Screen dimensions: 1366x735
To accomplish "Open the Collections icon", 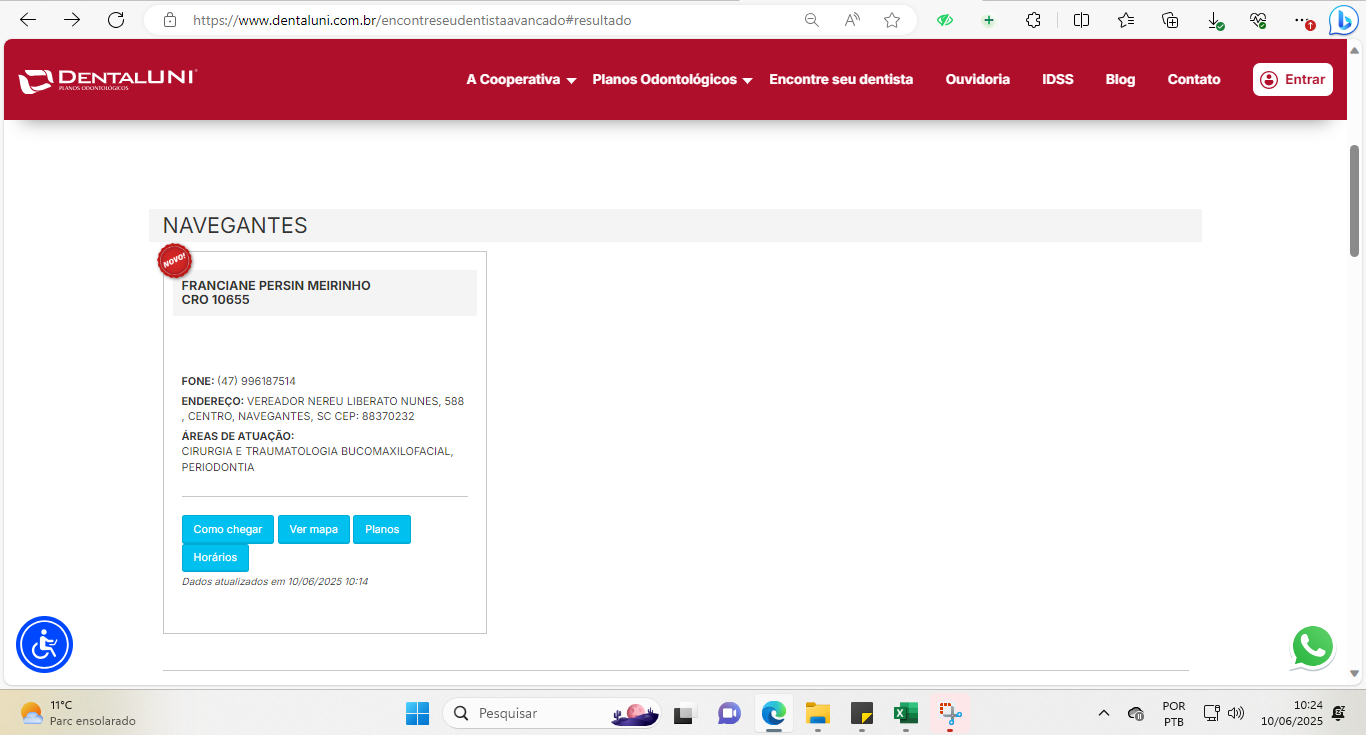I will coord(1171,20).
